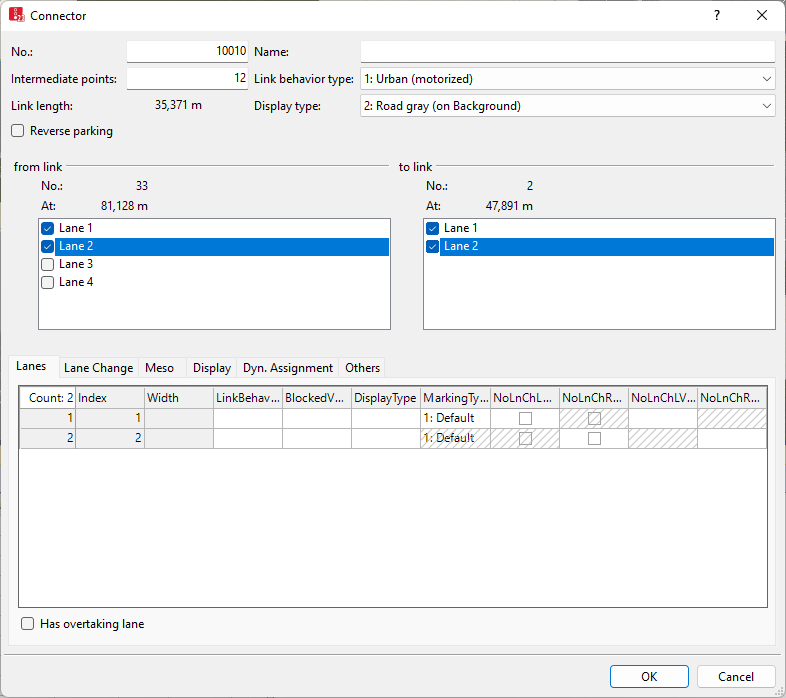The image size is (786, 698).
Task: Enable the Reverse parking checkbox
Action: pyautogui.click(x=18, y=131)
